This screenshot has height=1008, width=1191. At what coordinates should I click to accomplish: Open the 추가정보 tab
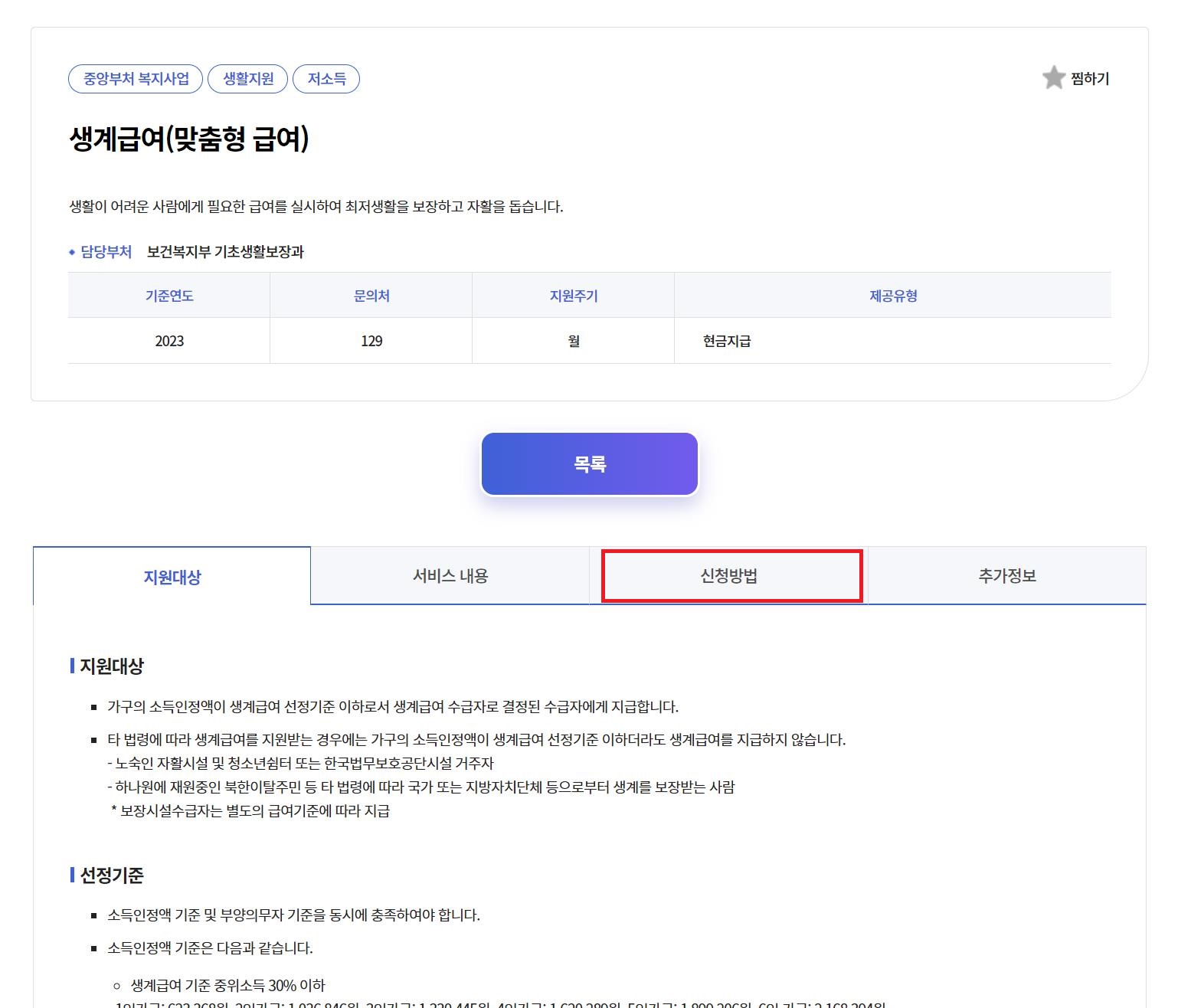coord(1007,575)
